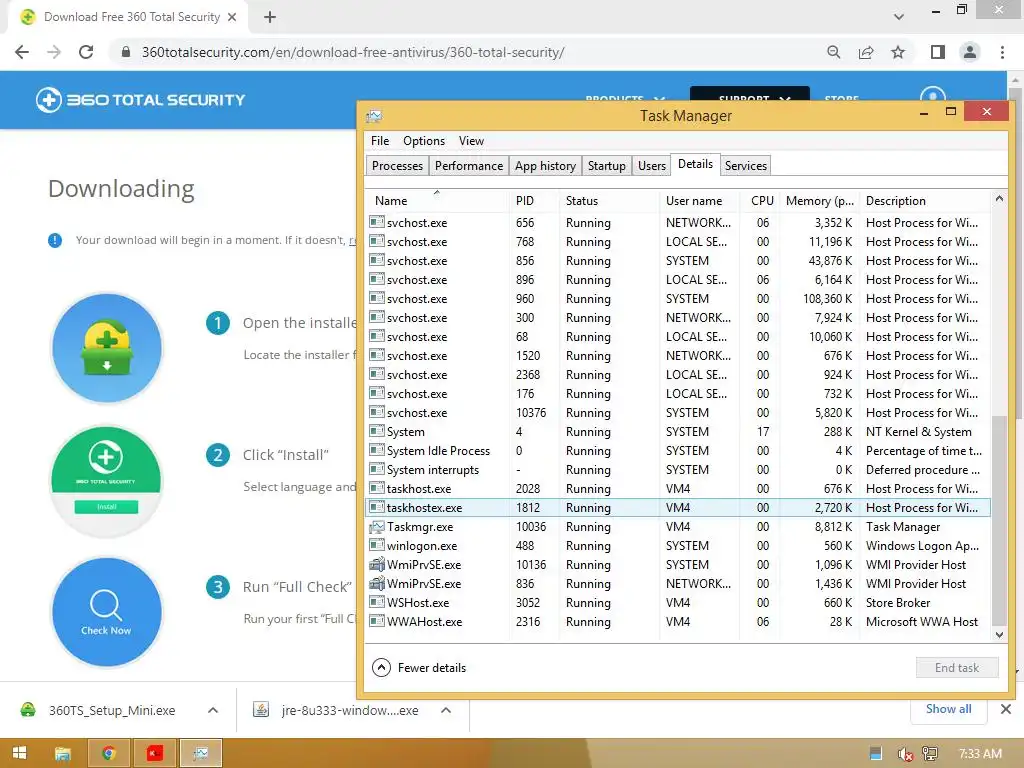Sort processes by the PID column header
The width and height of the screenshot is (1024, 768).
click(534, 200)
